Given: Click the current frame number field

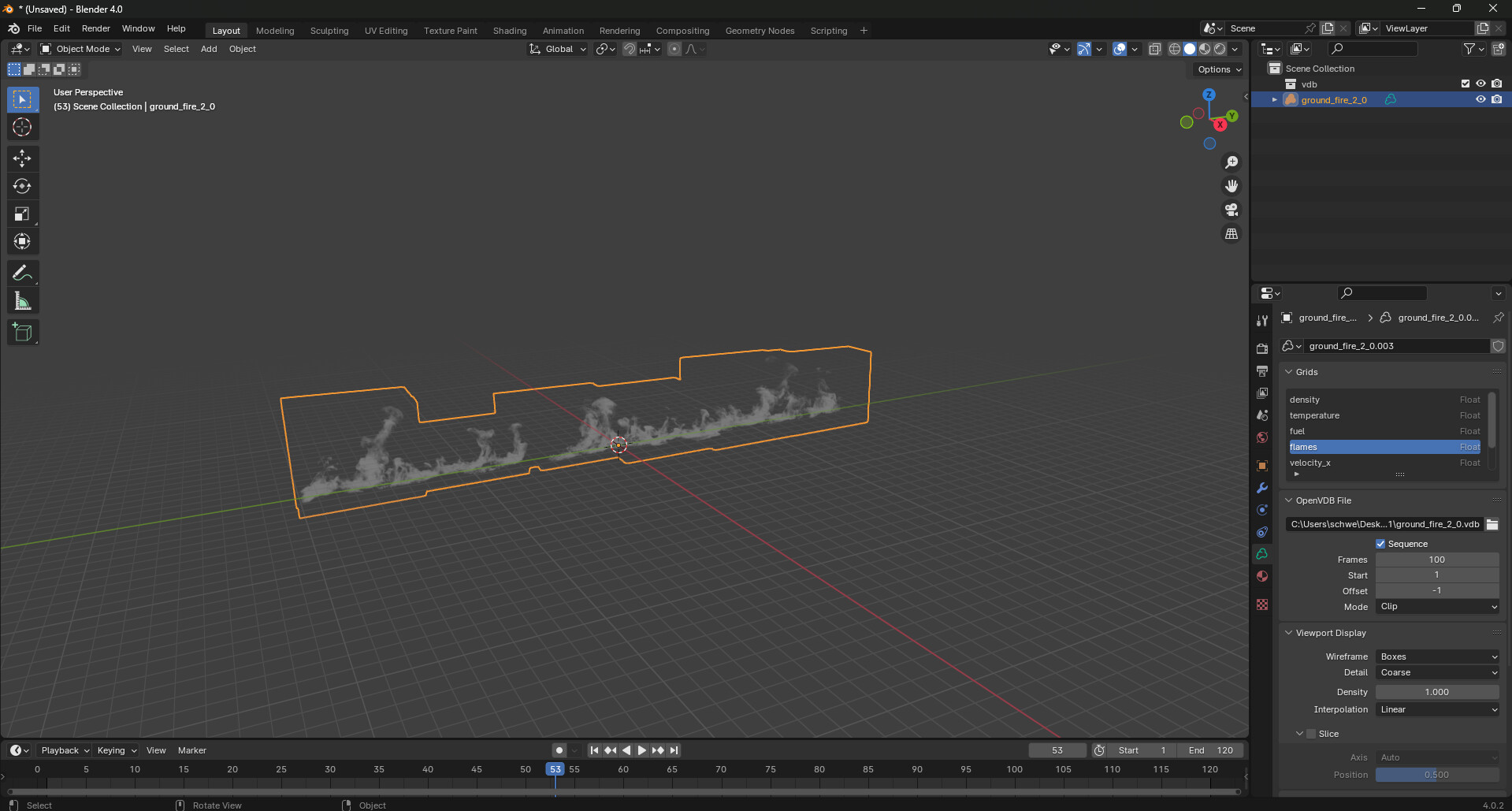Looking at the screenshot, I should point(1057,750).
